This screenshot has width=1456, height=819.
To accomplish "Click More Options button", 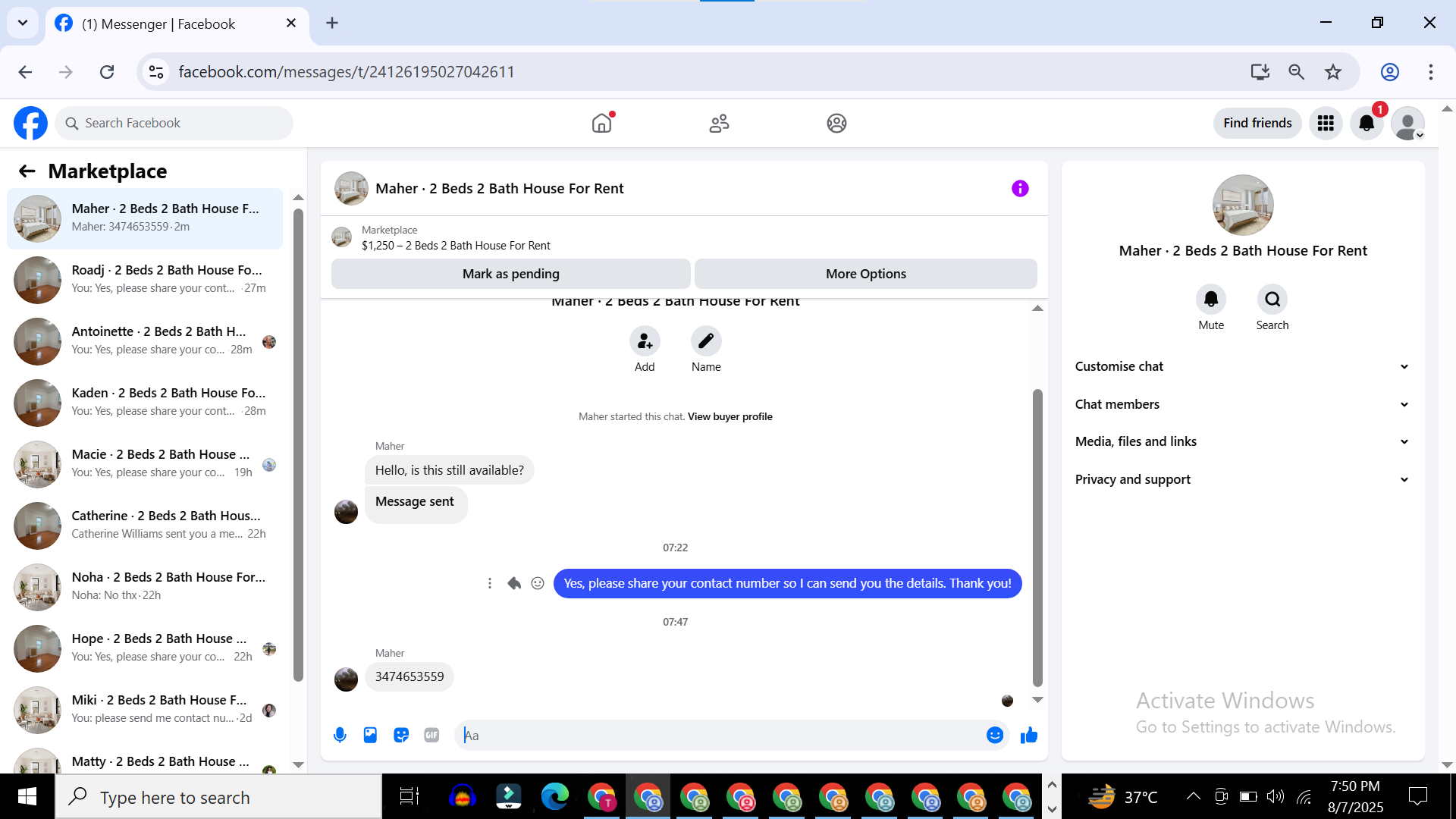I will pyautogui.click(x=866, y=274).
